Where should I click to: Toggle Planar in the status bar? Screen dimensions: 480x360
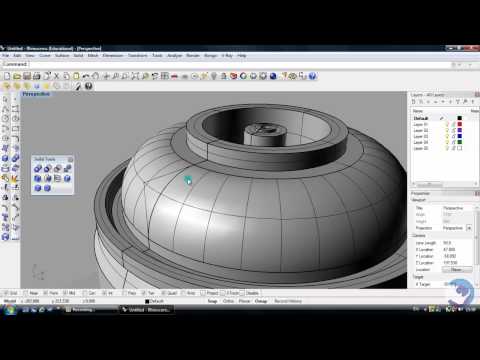[x=244, y=301]
